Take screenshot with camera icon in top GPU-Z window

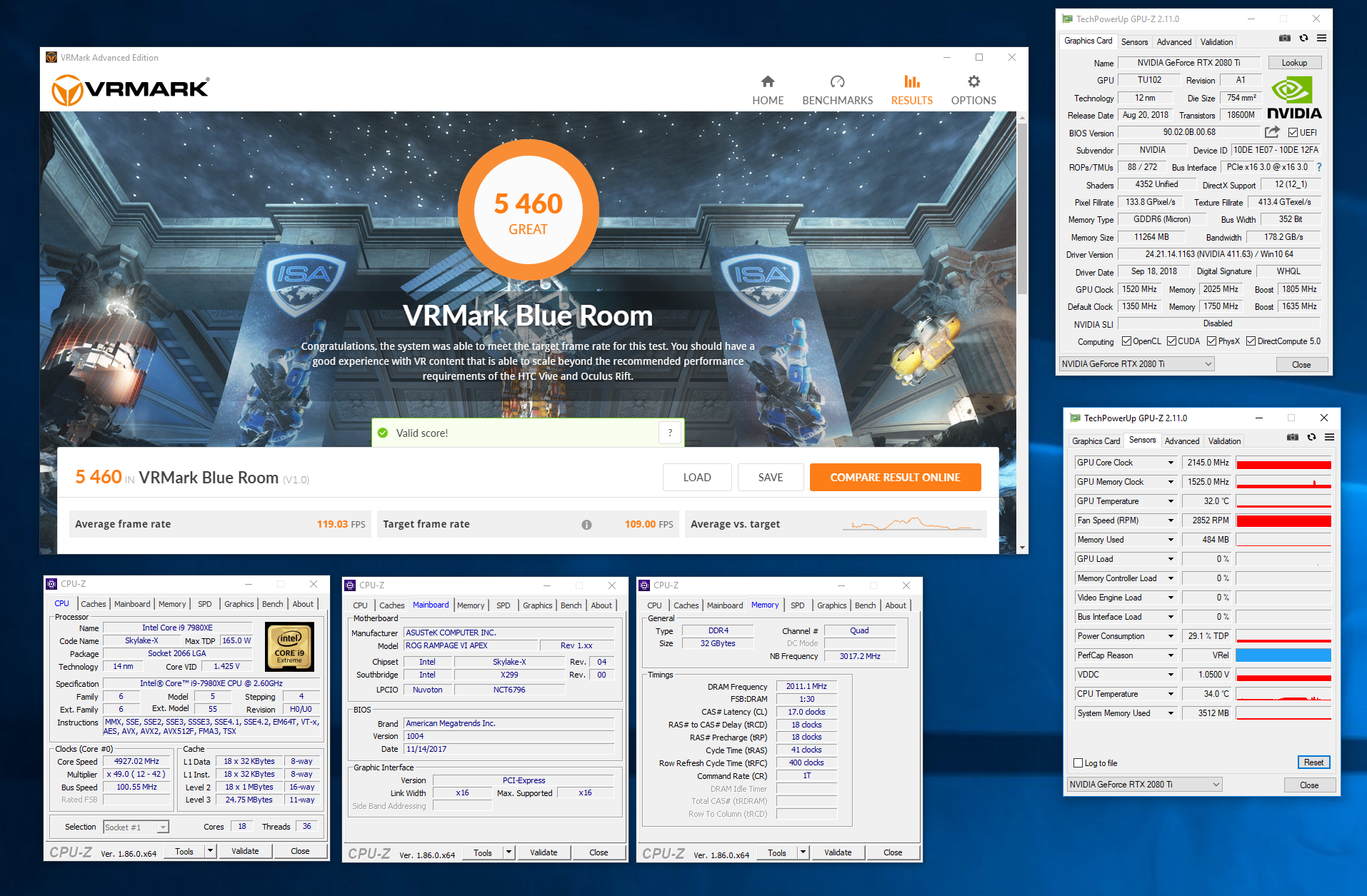pos(1285,38)
